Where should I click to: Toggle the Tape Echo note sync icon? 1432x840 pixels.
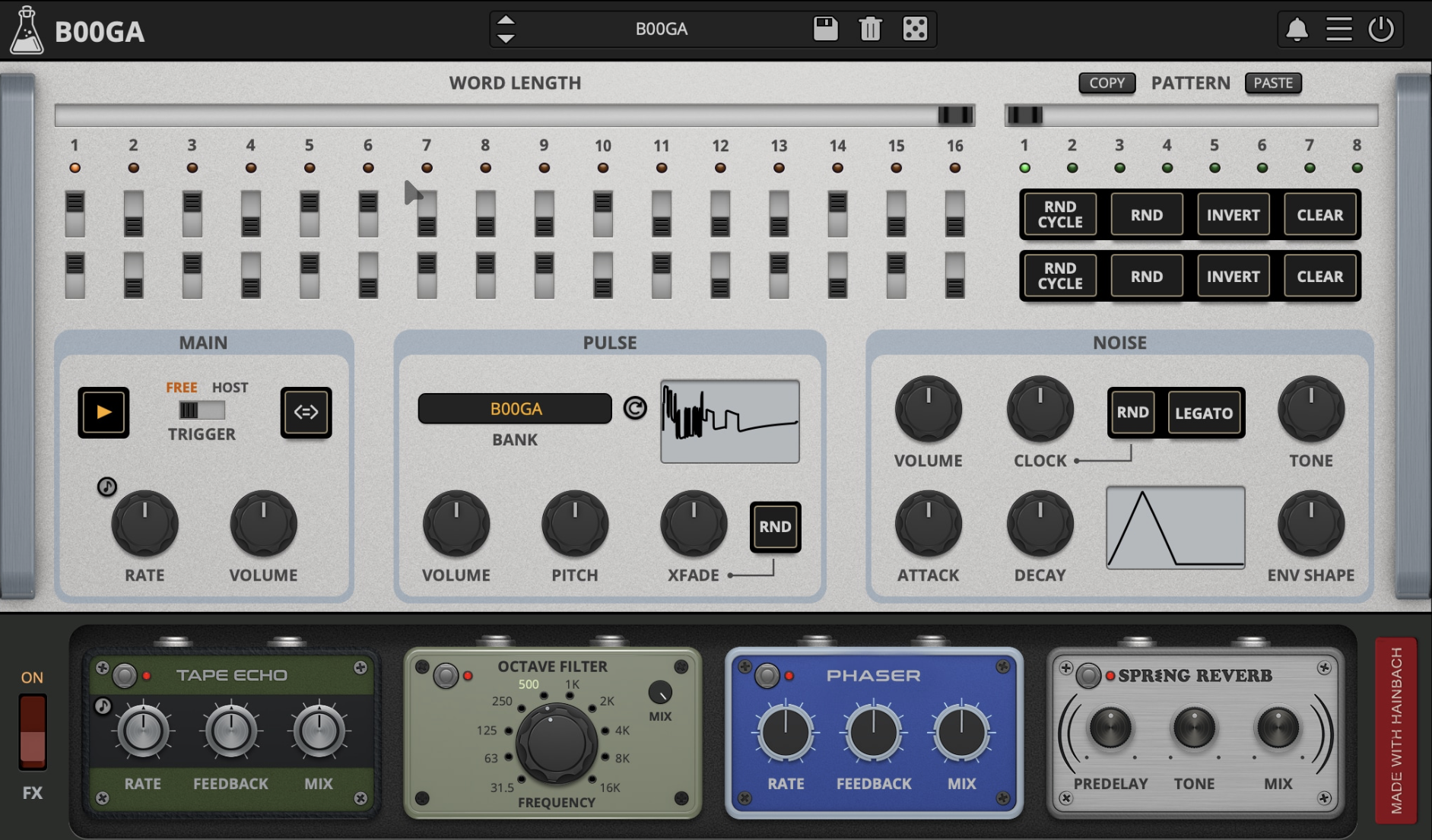(x=103, y=706)
